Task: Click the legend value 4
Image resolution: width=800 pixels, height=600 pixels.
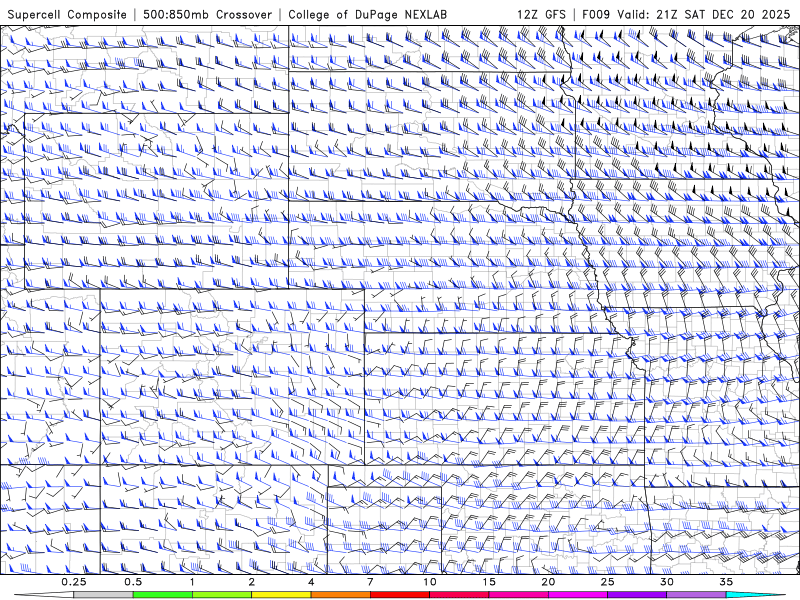Action: pyautogui.click(x=311, y=582)
